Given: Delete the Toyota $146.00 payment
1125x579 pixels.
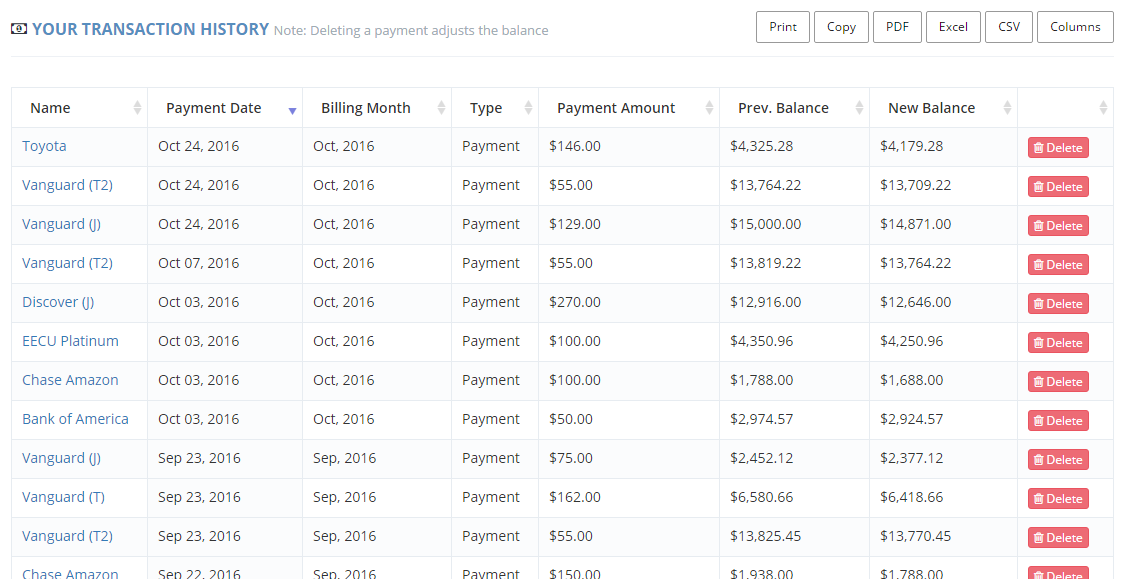Looking at the screenshot, I should 1058,148.
